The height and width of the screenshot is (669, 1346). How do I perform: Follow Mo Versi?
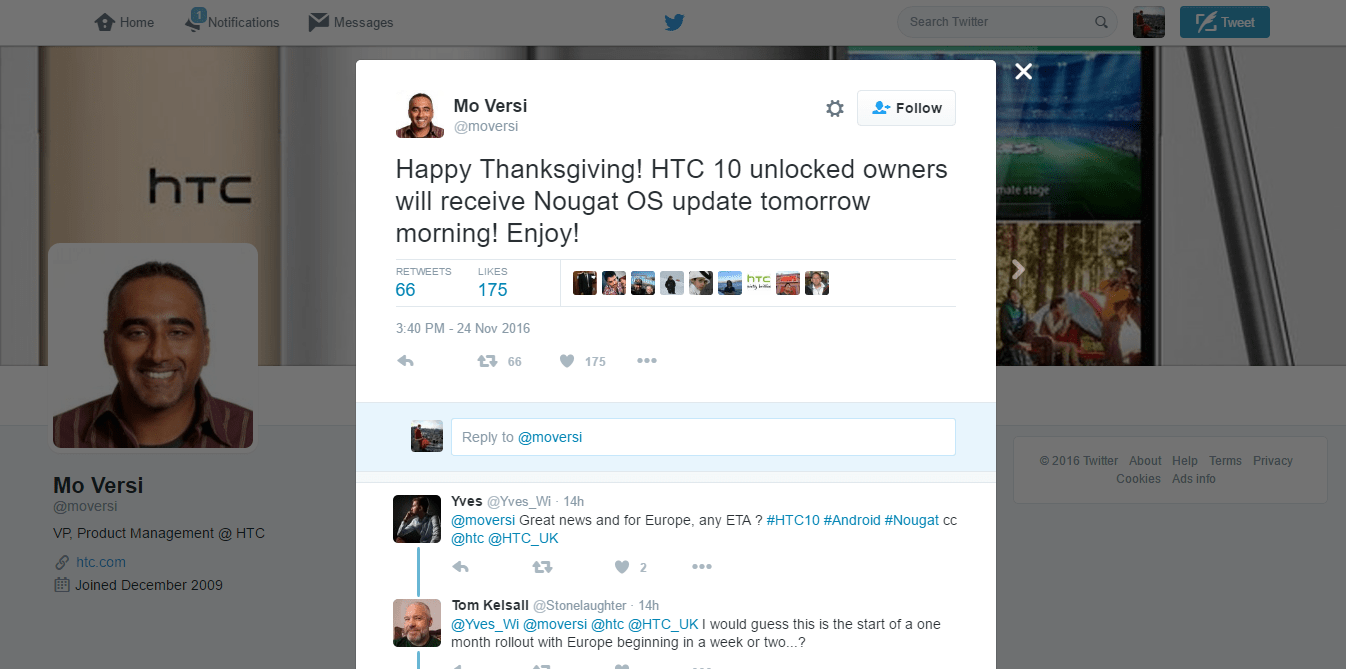tap(906, 108)
